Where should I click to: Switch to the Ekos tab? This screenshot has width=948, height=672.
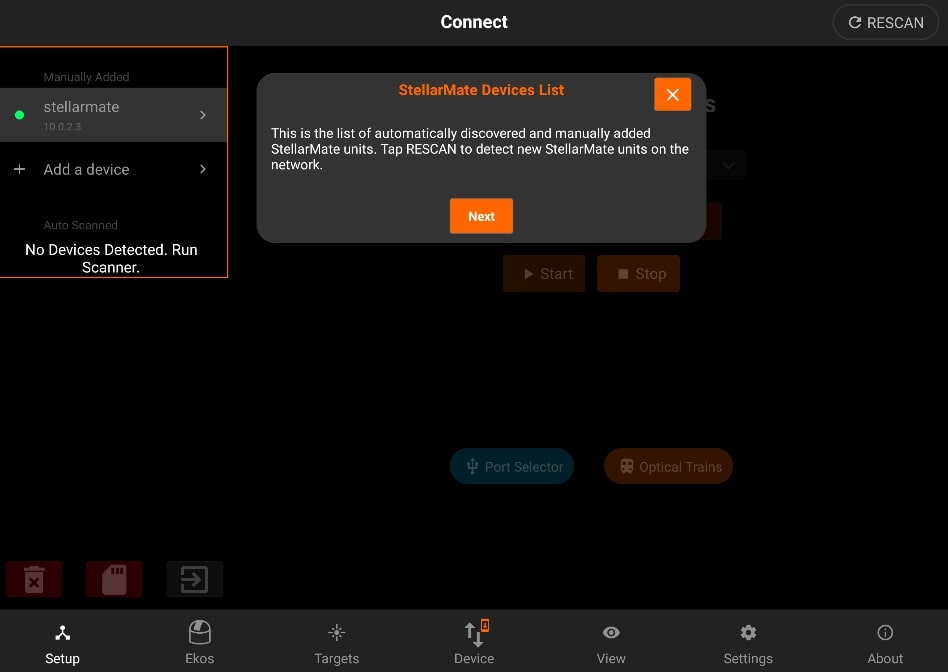pos(200,642)
